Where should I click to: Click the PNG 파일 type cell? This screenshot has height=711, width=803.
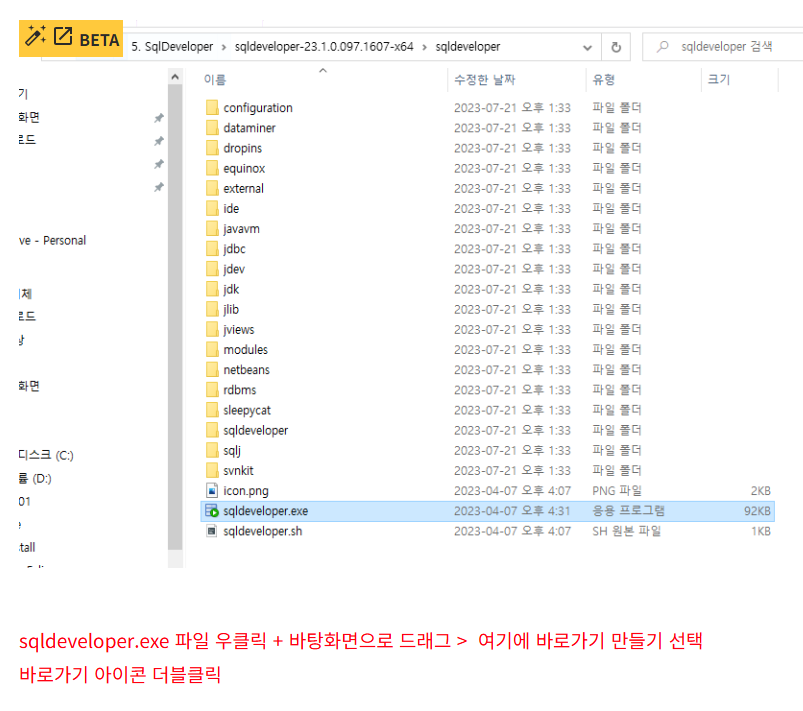617,491
